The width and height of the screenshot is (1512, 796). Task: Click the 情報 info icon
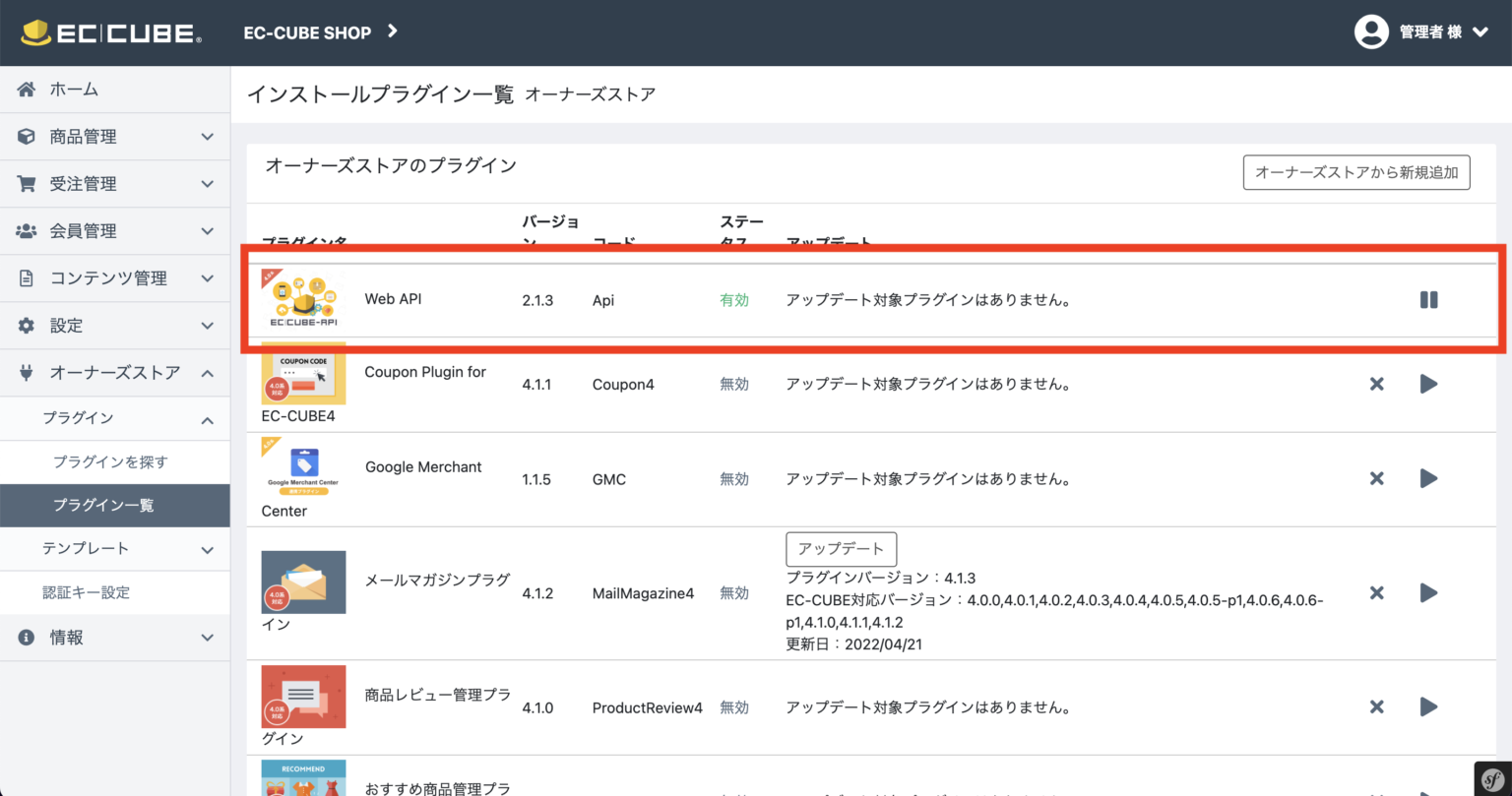click(x=25, y=637)
